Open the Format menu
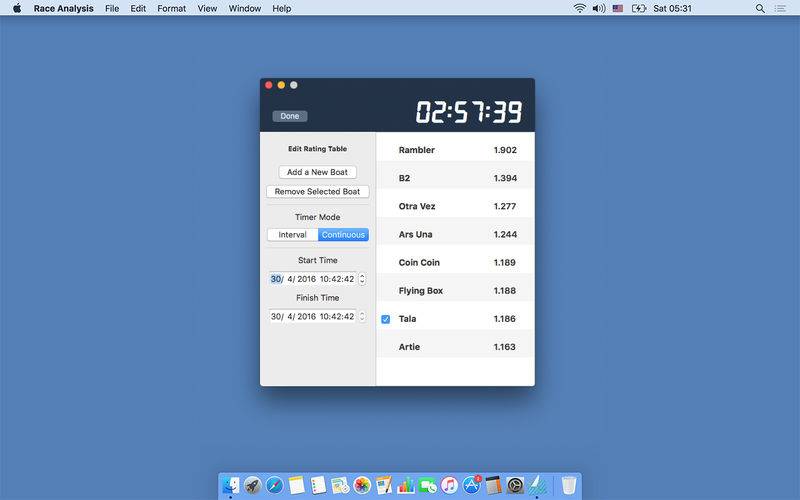This screenshot has height=500, width=800. pyautogui.click(x=171, y=8)
